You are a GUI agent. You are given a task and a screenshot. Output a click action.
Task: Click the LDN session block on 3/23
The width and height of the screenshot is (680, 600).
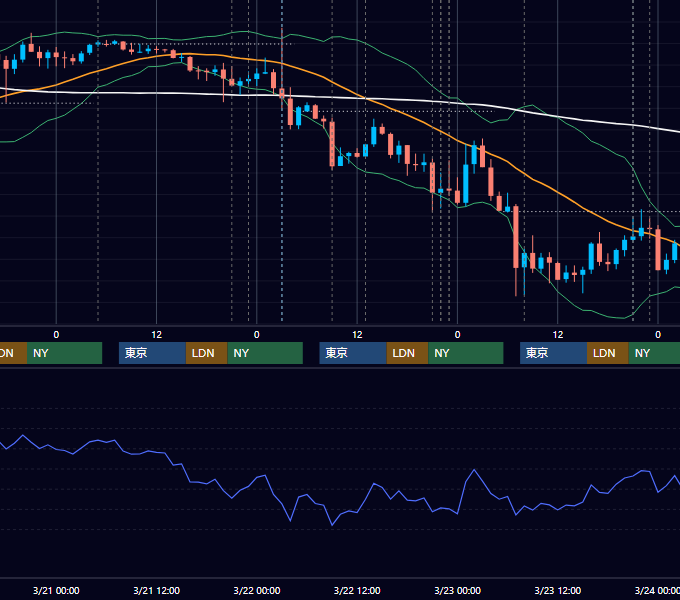[x=608, y=353]
